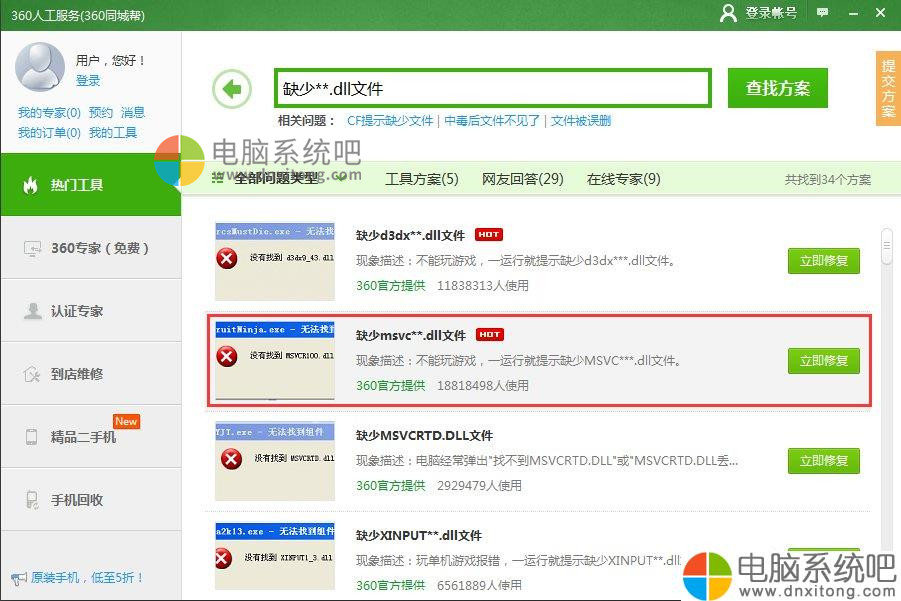This screenshot has height=601, width=901.
Task: Click the d3dx description starting 现象描述：不能玩游戏
Action: [x=515, y=261]
